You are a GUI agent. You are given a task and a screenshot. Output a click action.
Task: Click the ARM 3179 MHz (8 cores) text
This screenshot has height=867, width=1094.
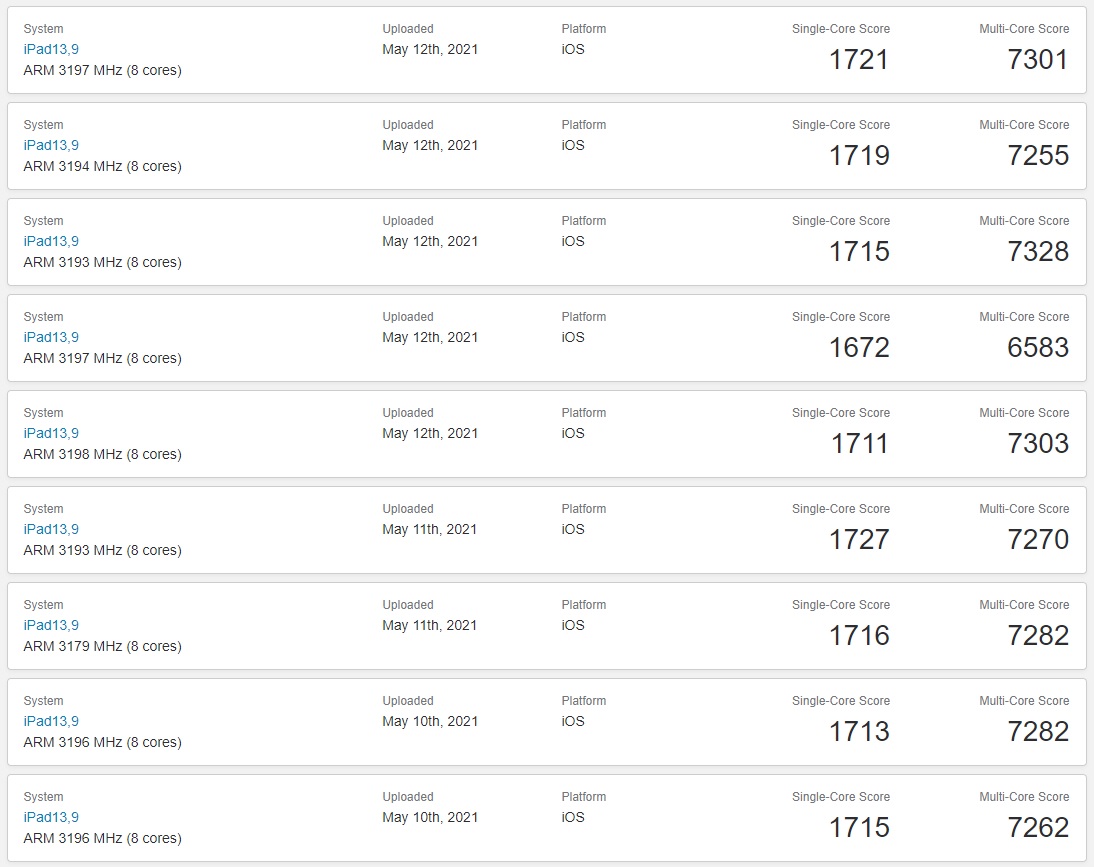pyautogui.click(x=103, y=646)
